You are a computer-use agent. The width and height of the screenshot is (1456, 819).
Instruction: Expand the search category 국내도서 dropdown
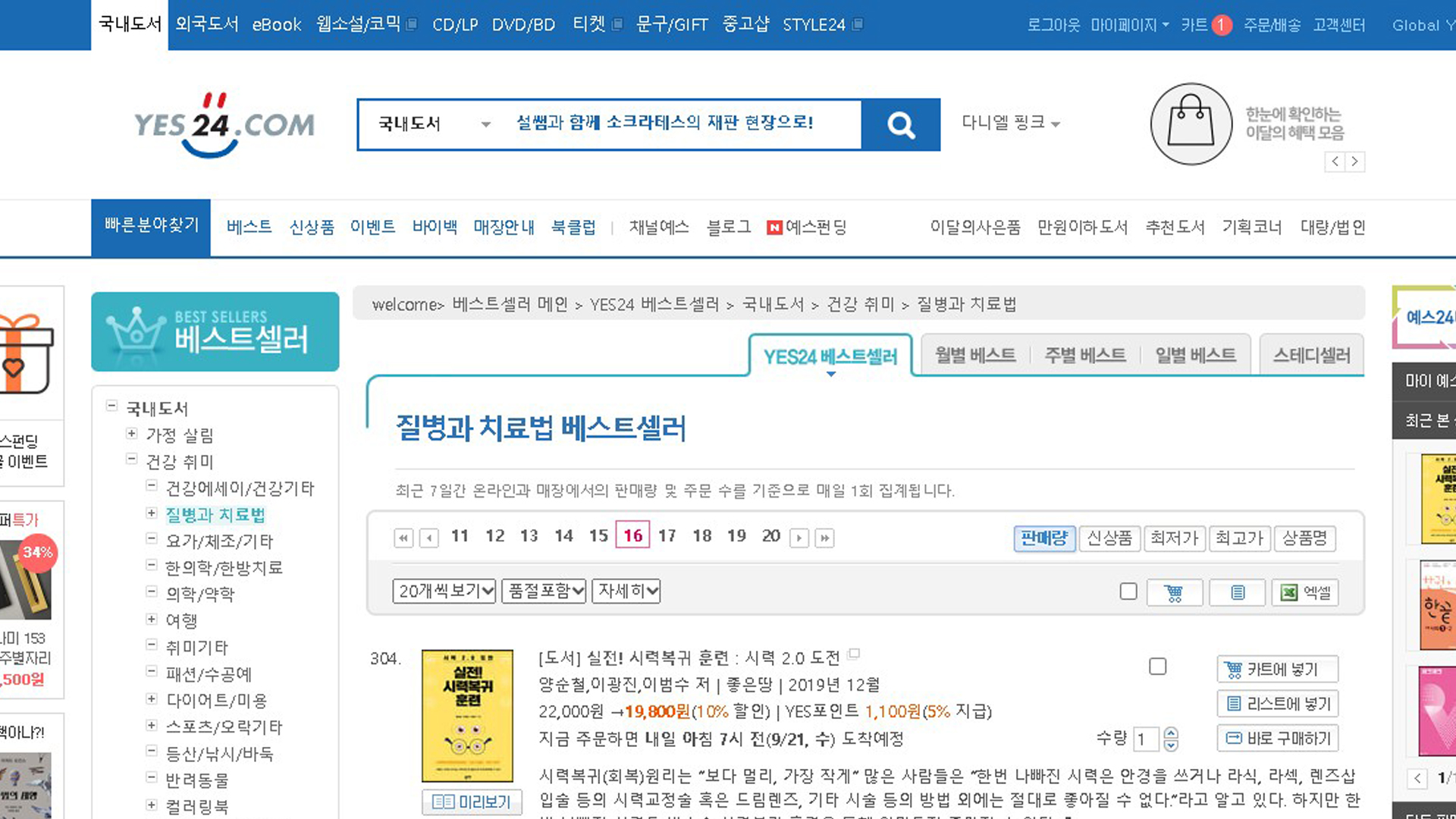[x=434, y=124]
